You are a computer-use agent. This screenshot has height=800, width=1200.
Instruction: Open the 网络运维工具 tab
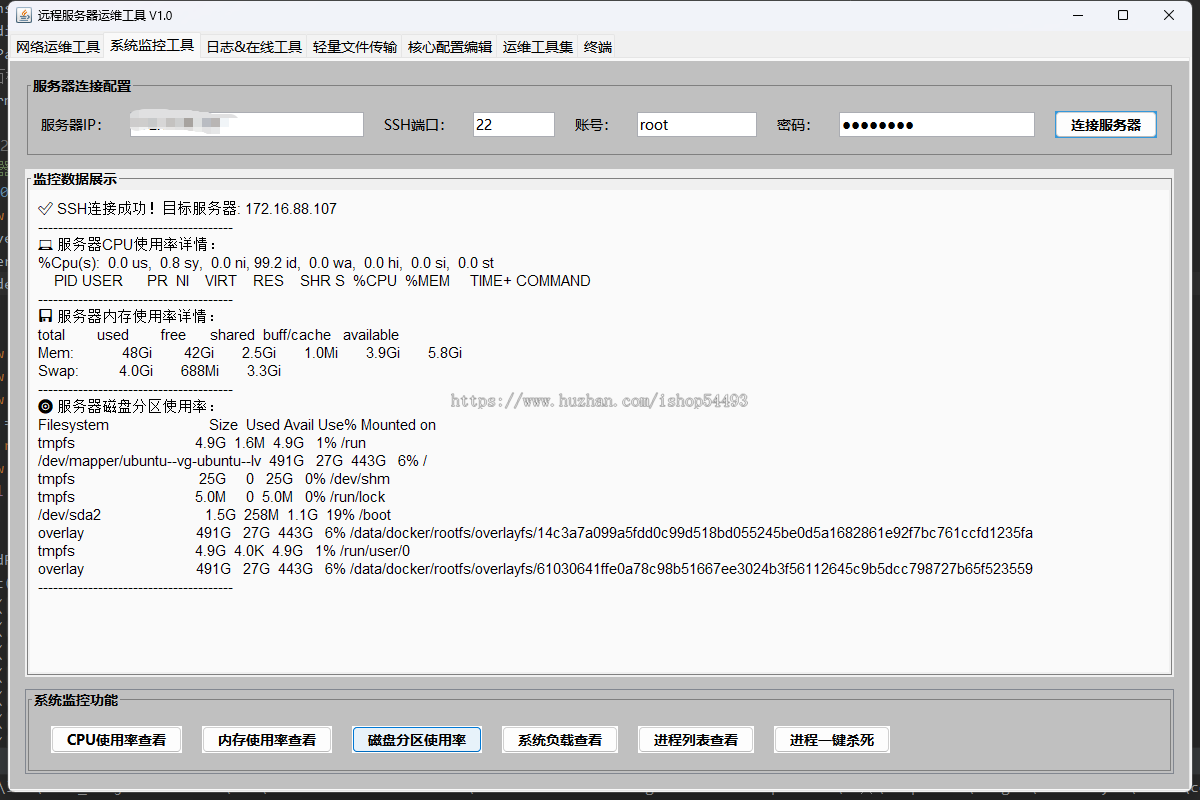[58, 46]
